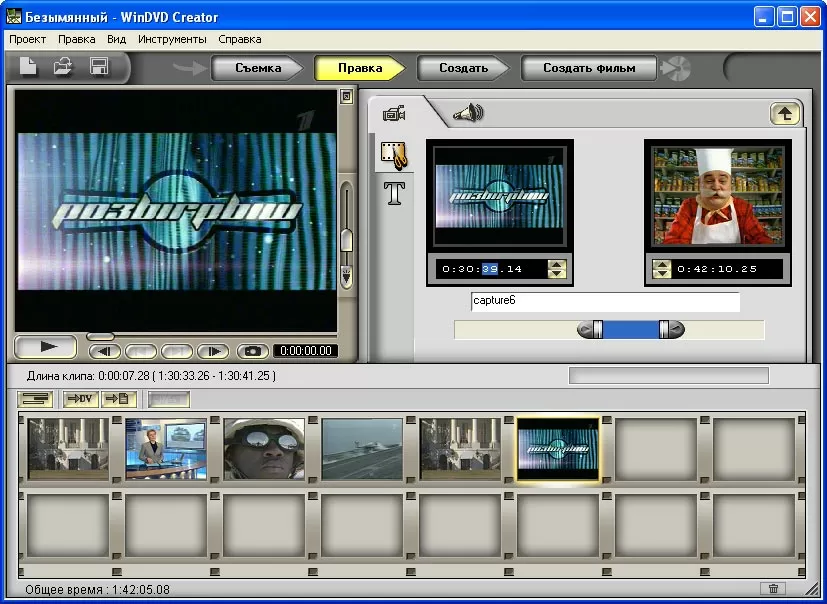The image size is (827, 604).
Task: Toggle fullscreen preview button
Action: (x=346, y=97)
